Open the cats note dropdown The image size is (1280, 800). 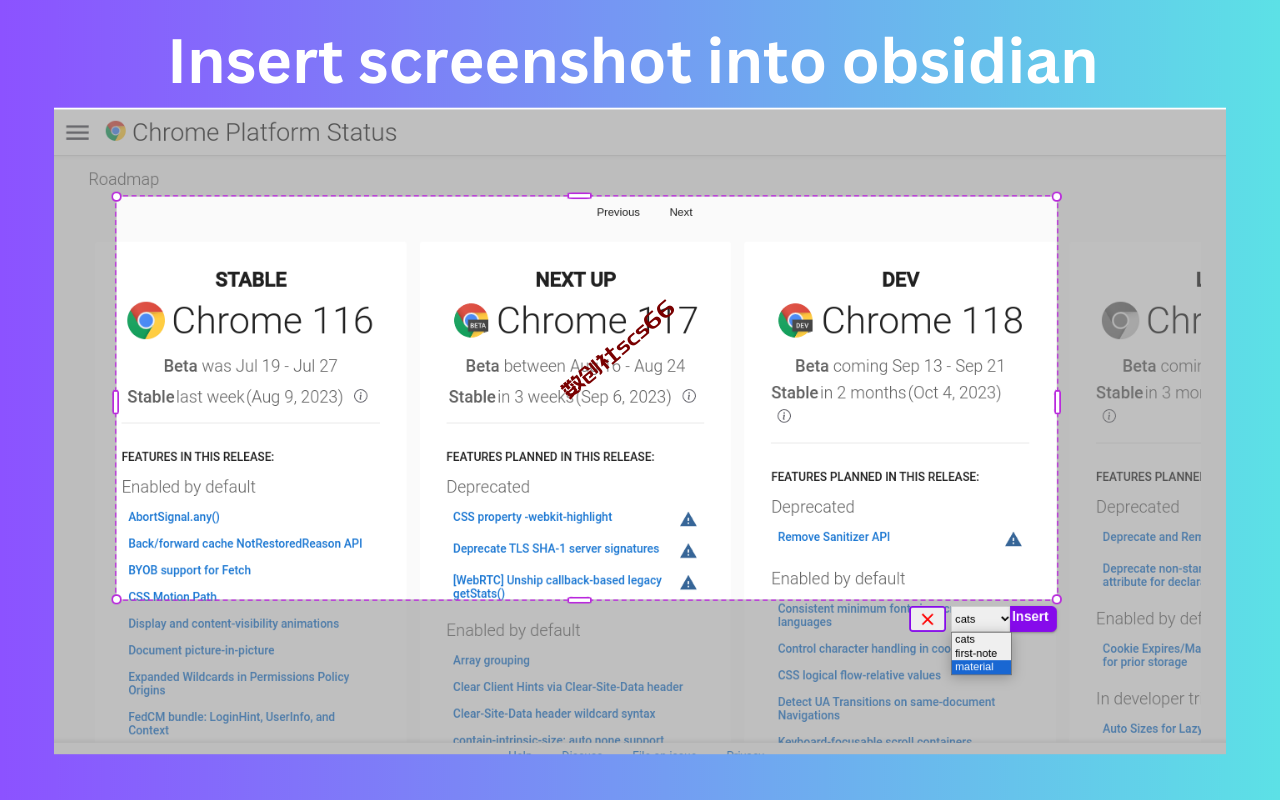pyautogui.click(x=981, y=619)
